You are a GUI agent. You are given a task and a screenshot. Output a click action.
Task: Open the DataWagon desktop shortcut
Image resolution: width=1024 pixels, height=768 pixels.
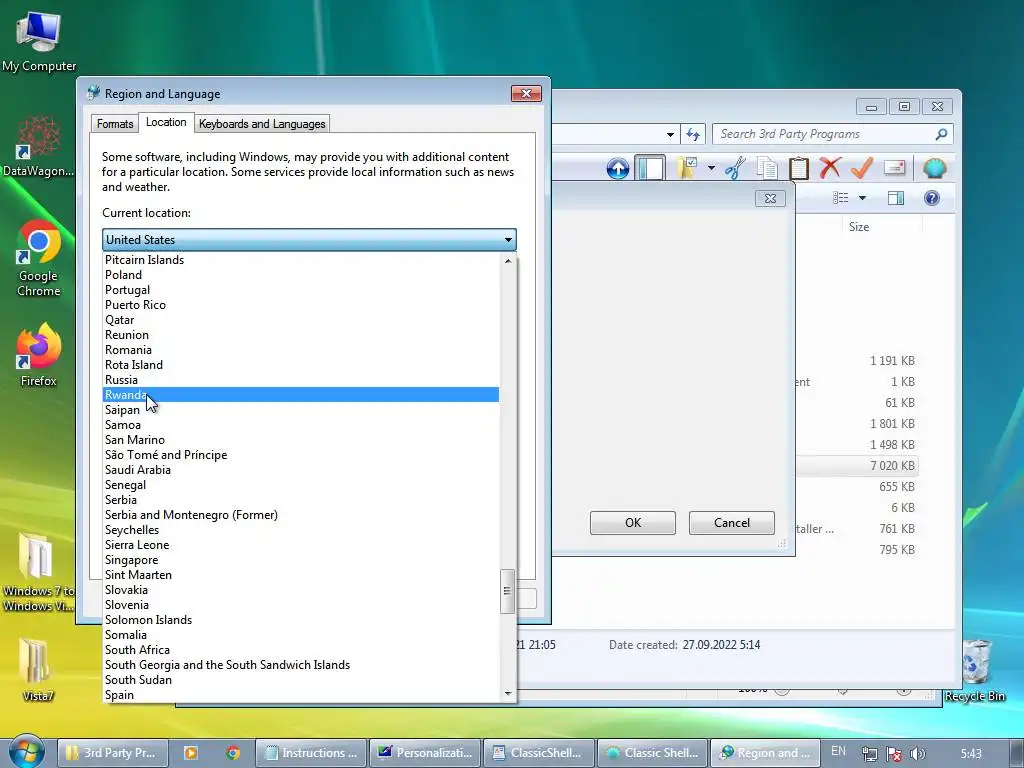click(x=38, y=146)
